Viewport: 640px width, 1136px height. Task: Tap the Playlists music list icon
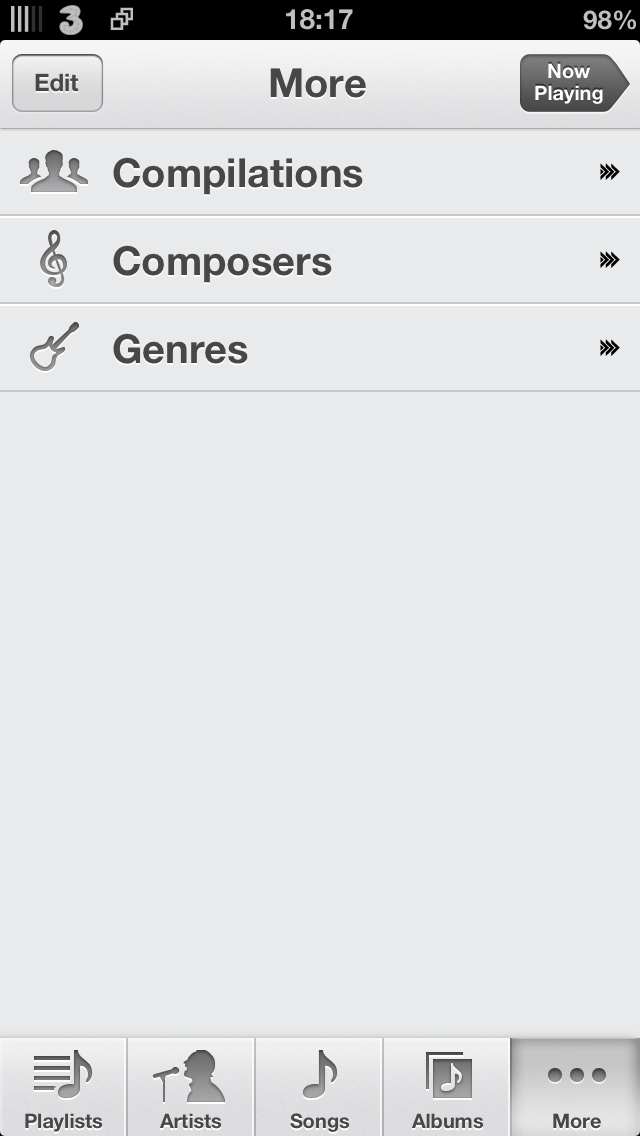[x=62, y=1075]
